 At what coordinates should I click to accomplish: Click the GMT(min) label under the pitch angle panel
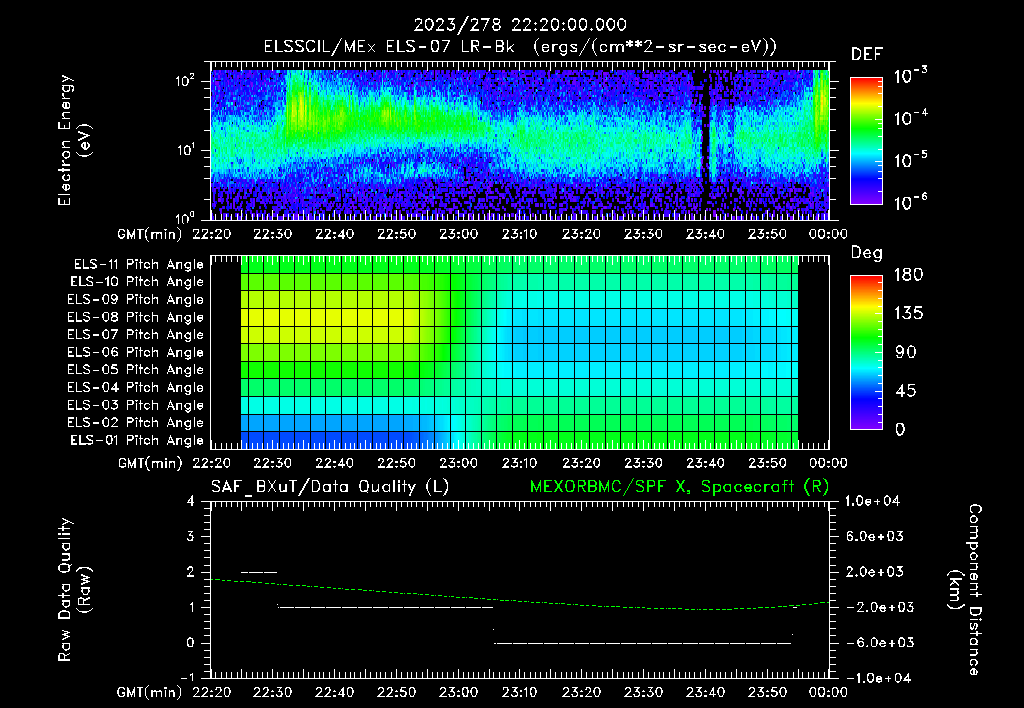150,463
